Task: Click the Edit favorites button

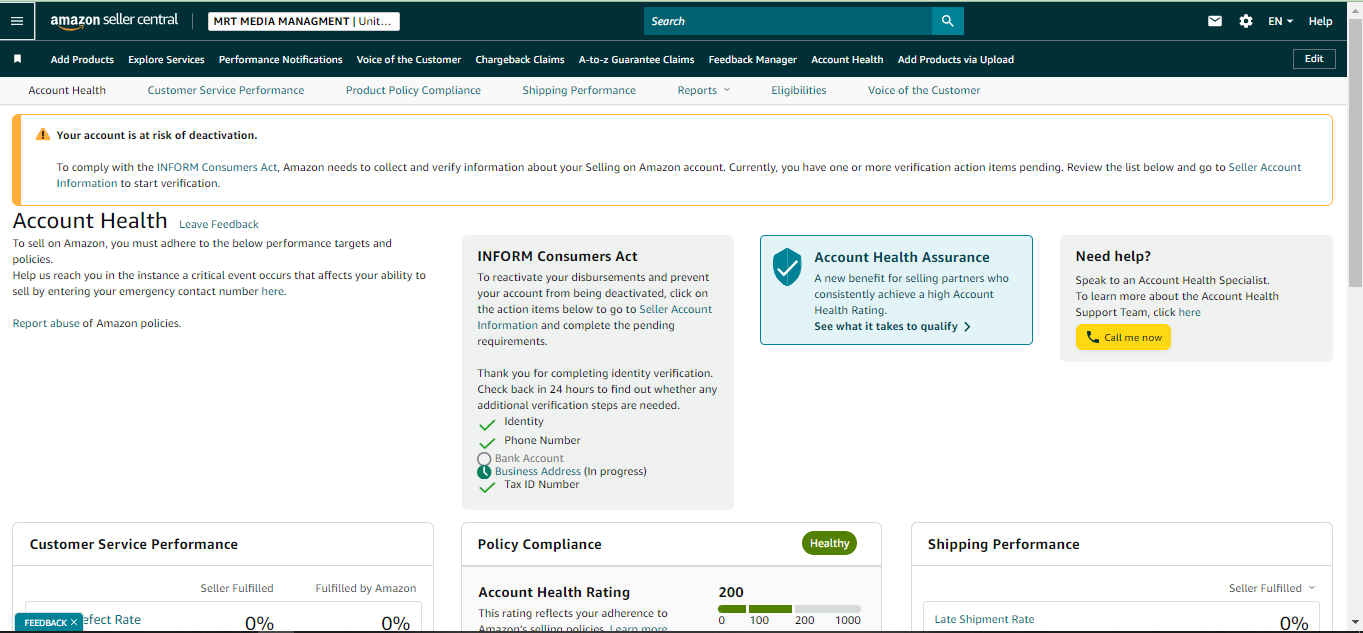Action: coord(1314,58)
